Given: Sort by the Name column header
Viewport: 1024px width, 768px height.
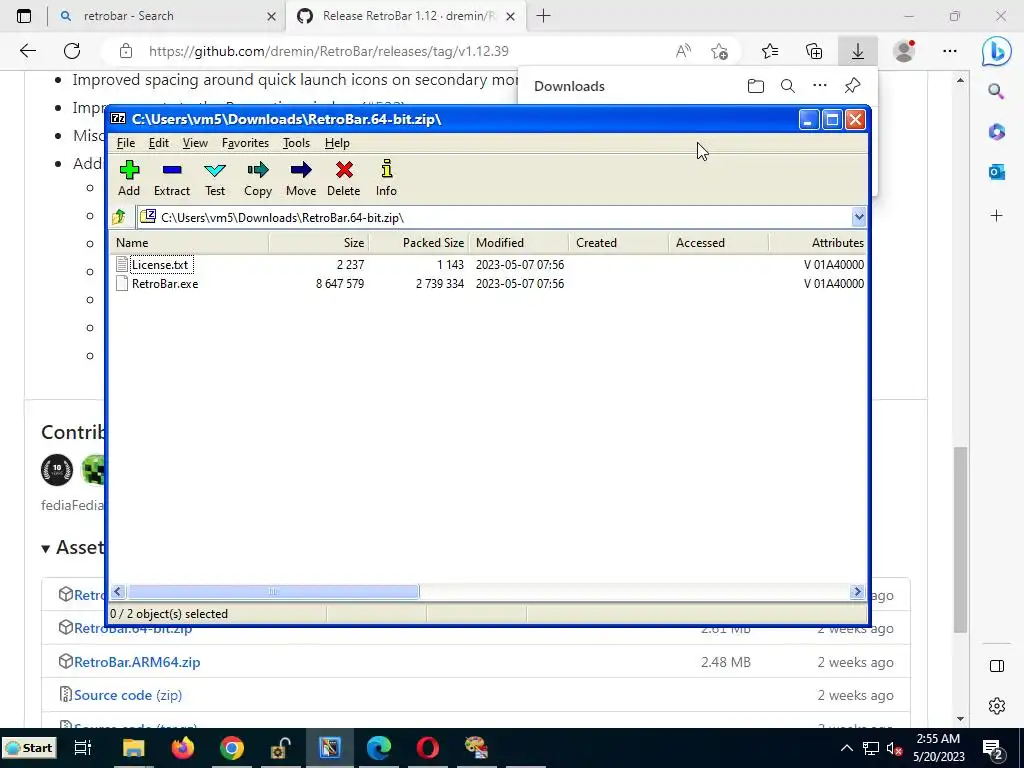Looking at the screenshot, I should click(189, 242).
